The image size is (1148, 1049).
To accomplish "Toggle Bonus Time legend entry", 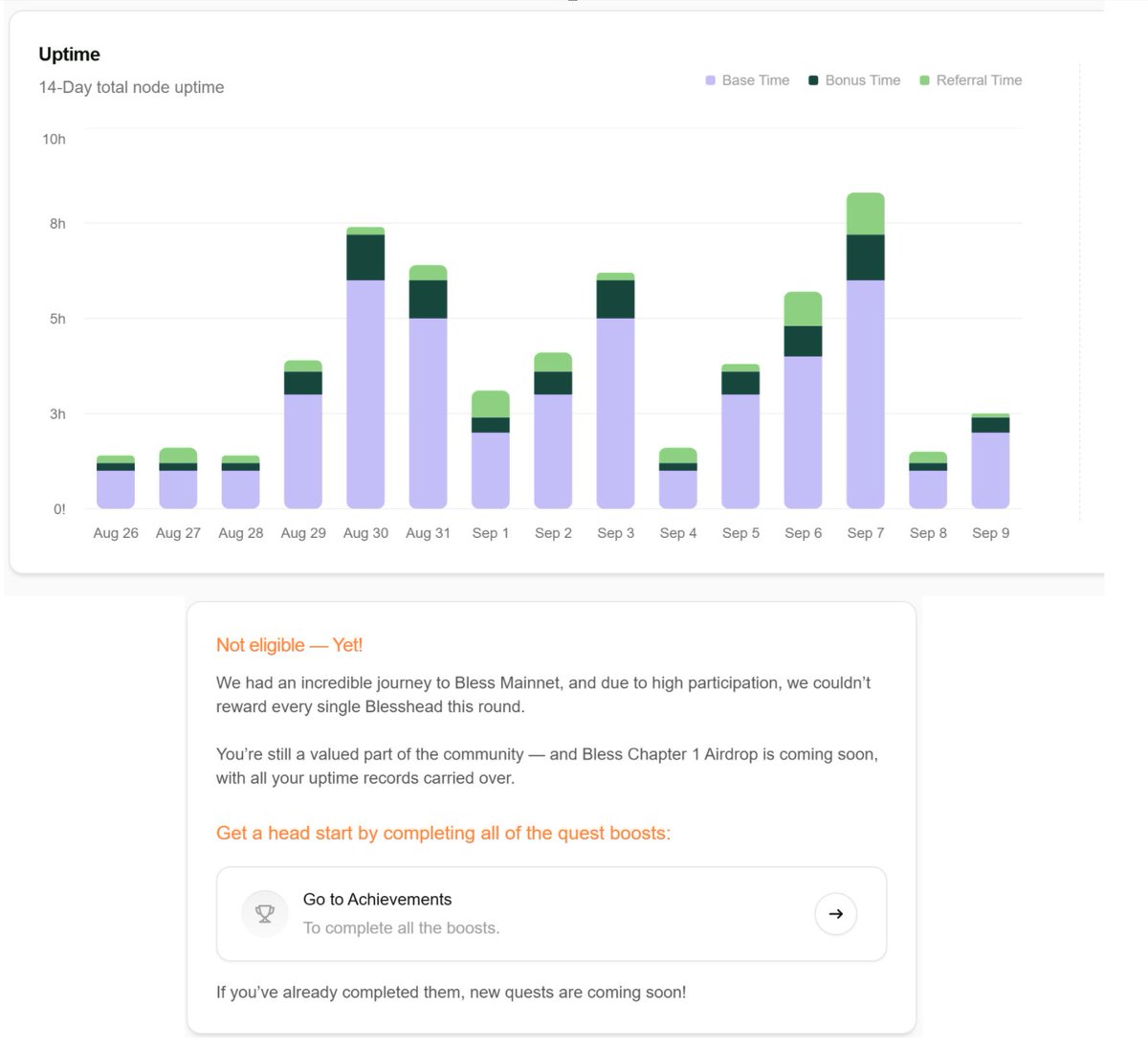I will click(854, 80).
